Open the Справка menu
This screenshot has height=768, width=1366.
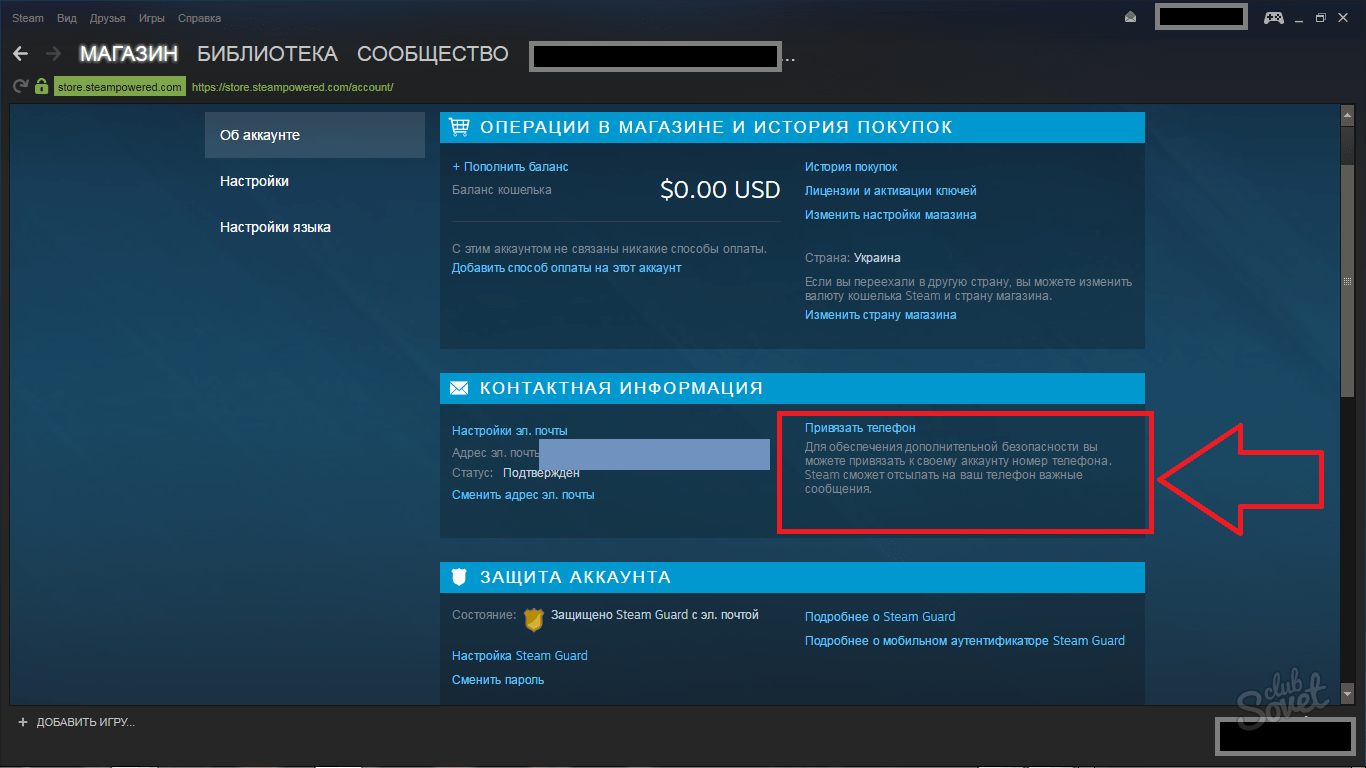tap(199, 18)
